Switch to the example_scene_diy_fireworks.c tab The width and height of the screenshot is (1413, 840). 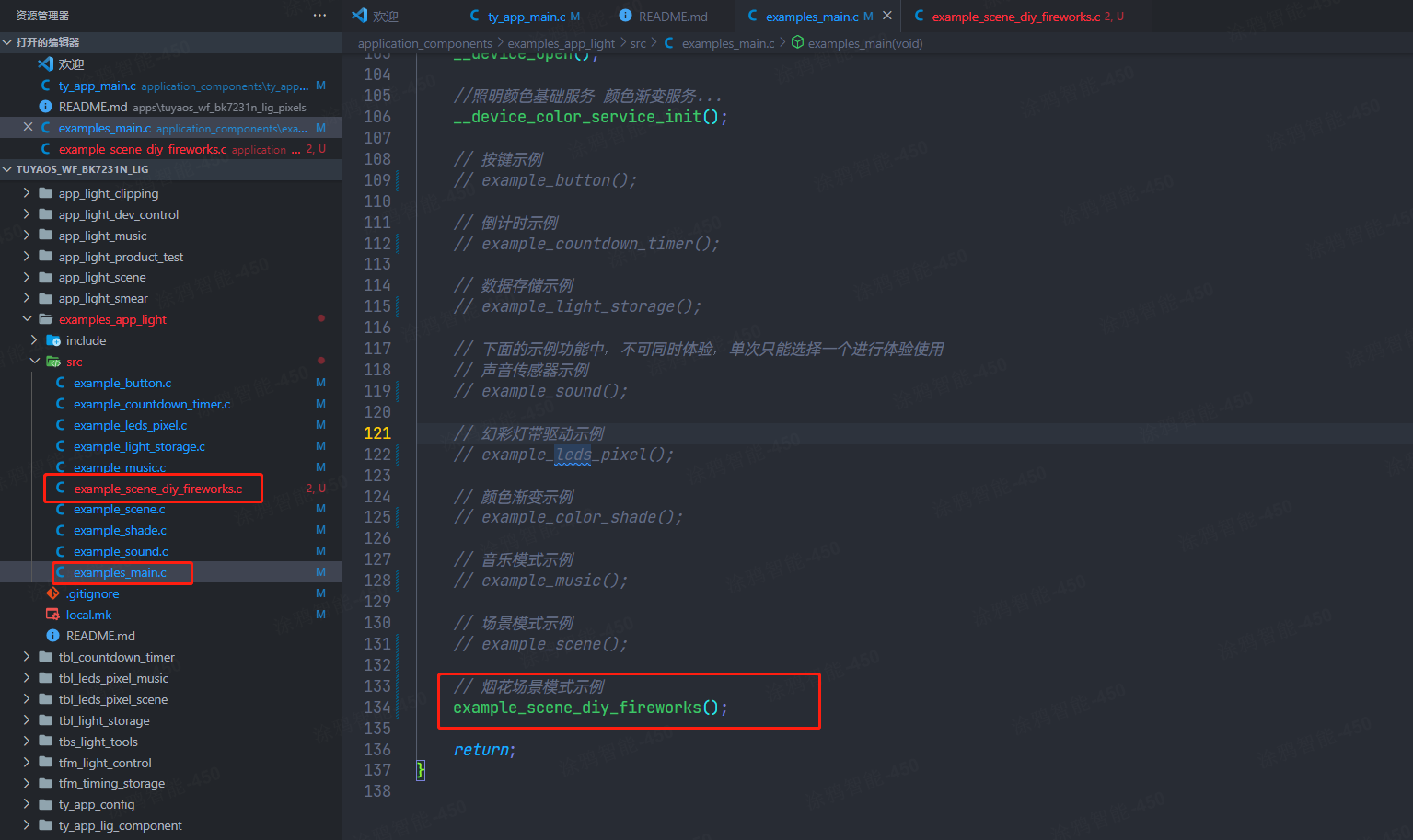tap(1027, 16)
